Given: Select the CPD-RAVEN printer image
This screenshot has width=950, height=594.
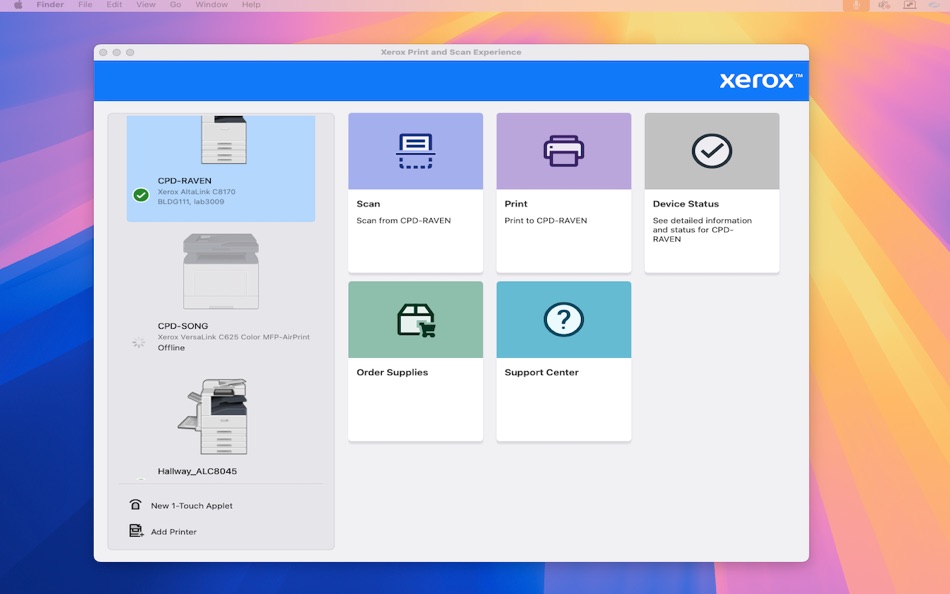Looking at the screenshot, I should [x=224, y=140].
